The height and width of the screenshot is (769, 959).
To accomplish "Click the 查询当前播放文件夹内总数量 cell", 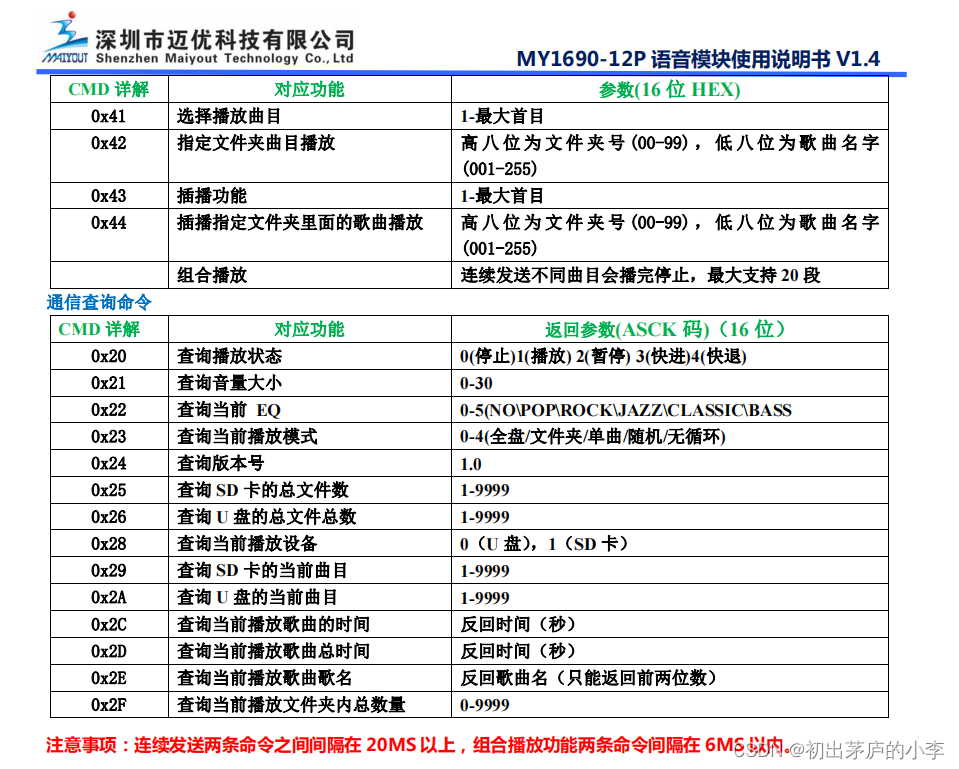I will tap(309, 704).
